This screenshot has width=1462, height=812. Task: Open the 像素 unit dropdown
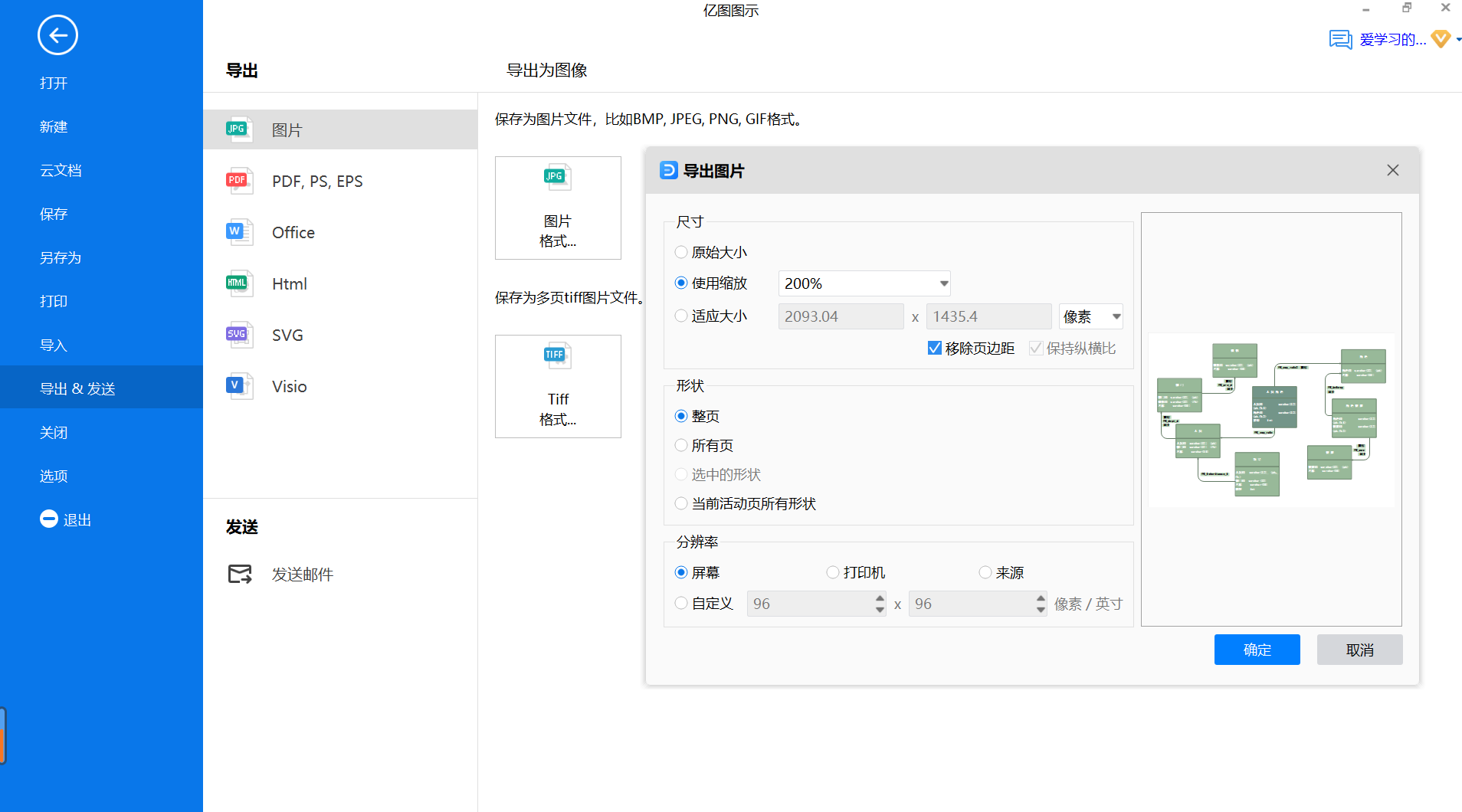pyautogui.click(x=1090, y=316)
